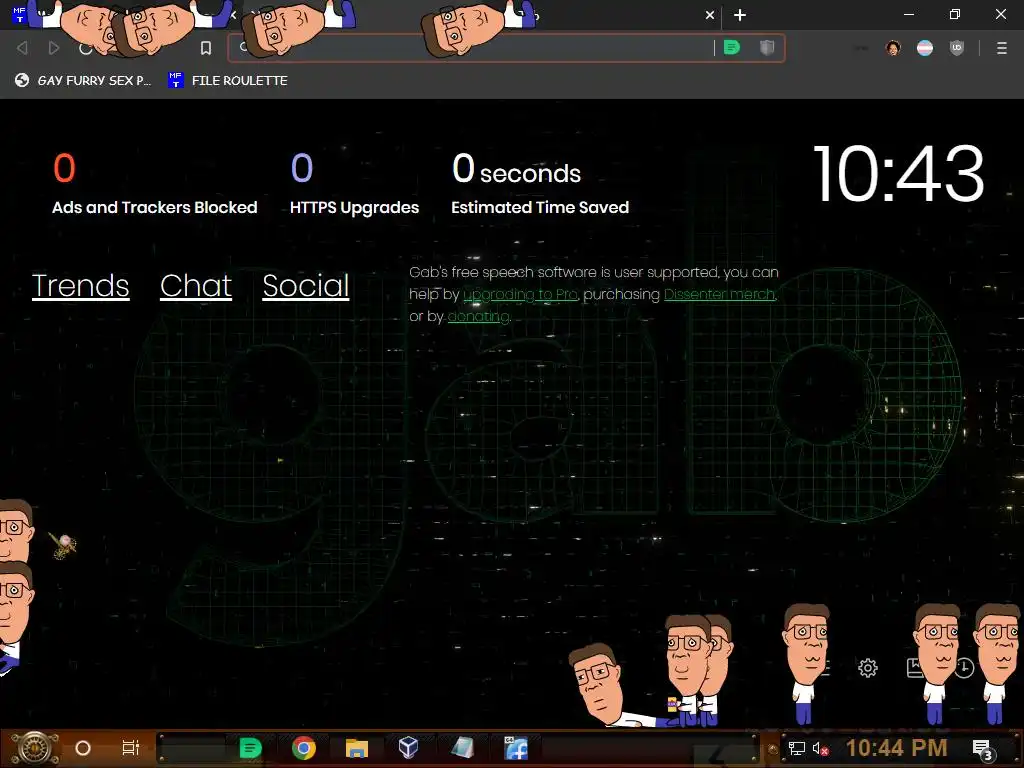Close the current tab

710,15
